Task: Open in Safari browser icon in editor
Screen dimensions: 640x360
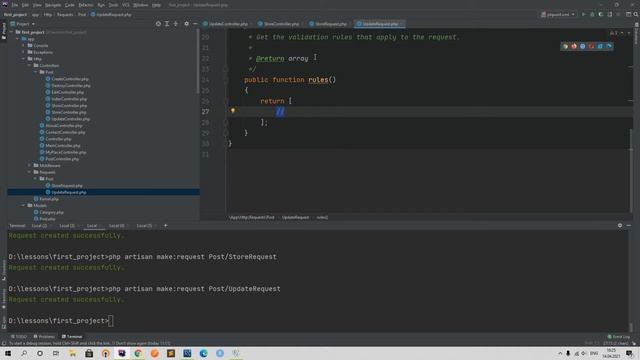Action: (x=582, y=46)
